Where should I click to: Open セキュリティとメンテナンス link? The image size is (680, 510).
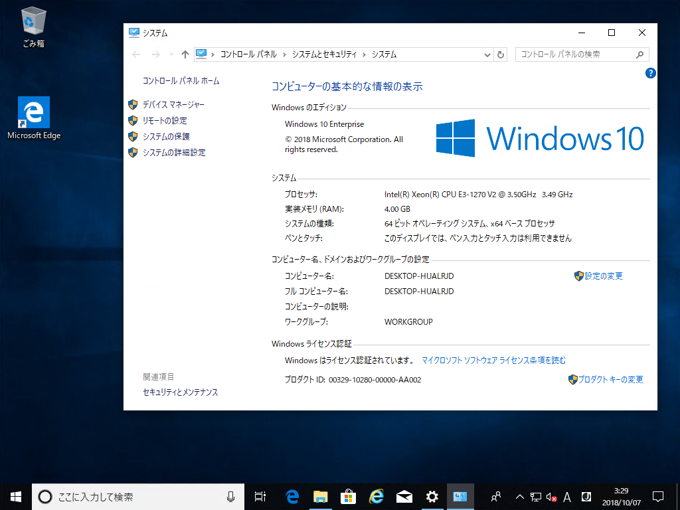(180, 392)
